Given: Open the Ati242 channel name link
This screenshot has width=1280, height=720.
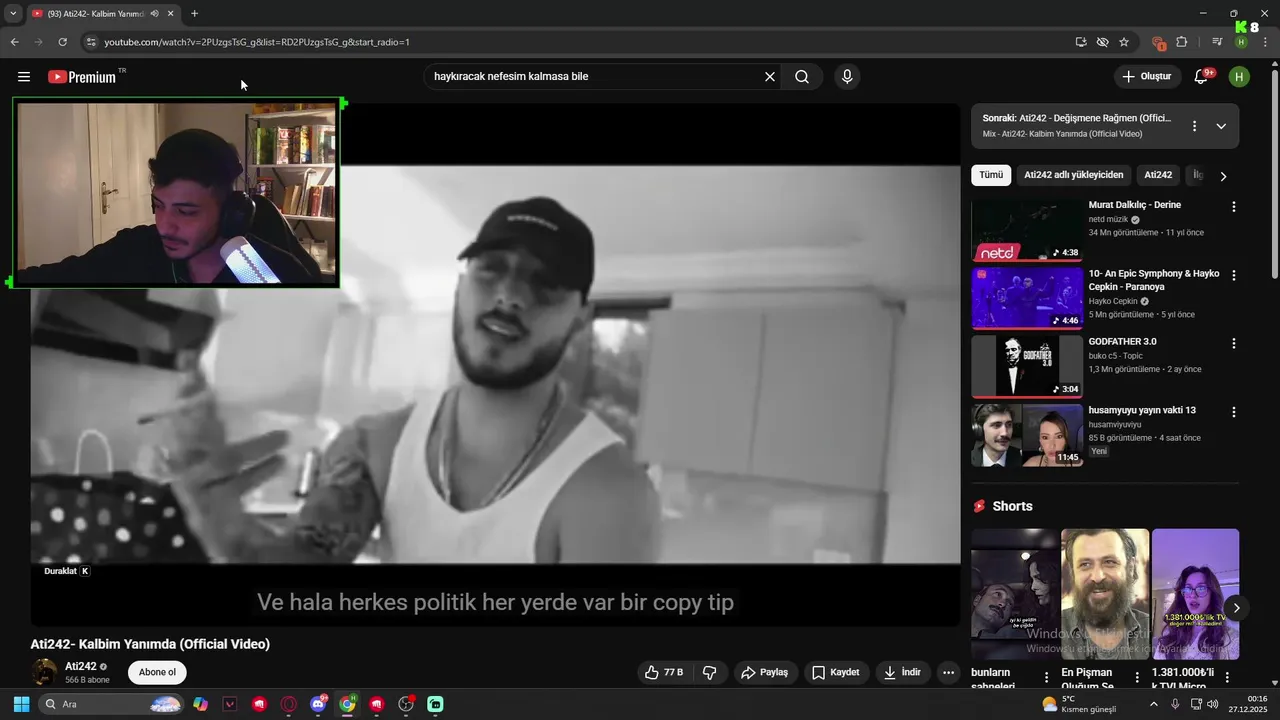Looking at the screenshot, I should (81, 666).
